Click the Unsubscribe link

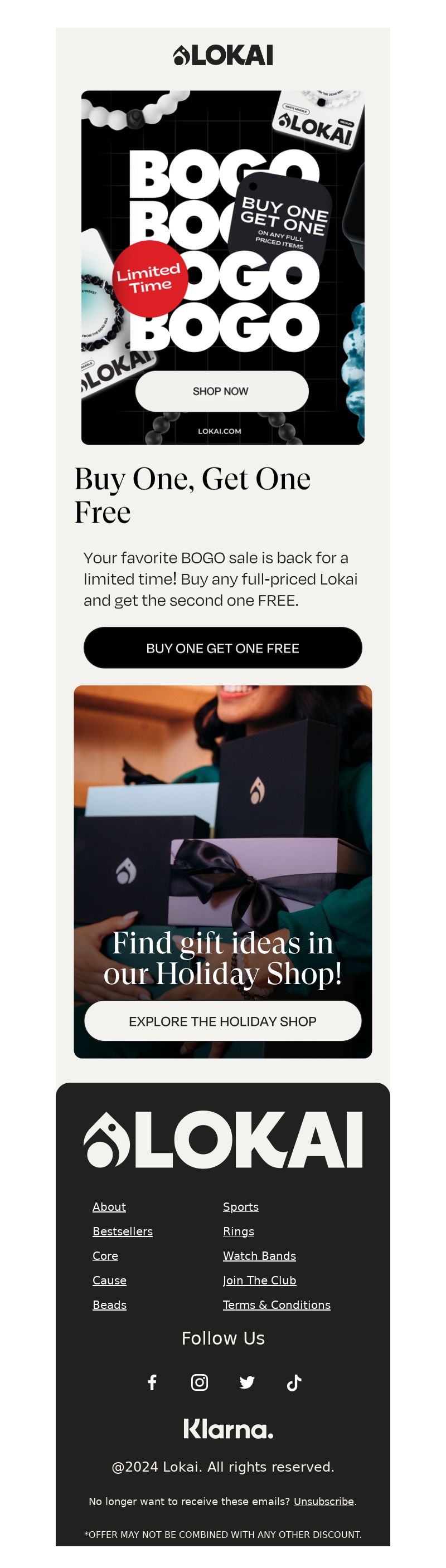pos(323,1501)
